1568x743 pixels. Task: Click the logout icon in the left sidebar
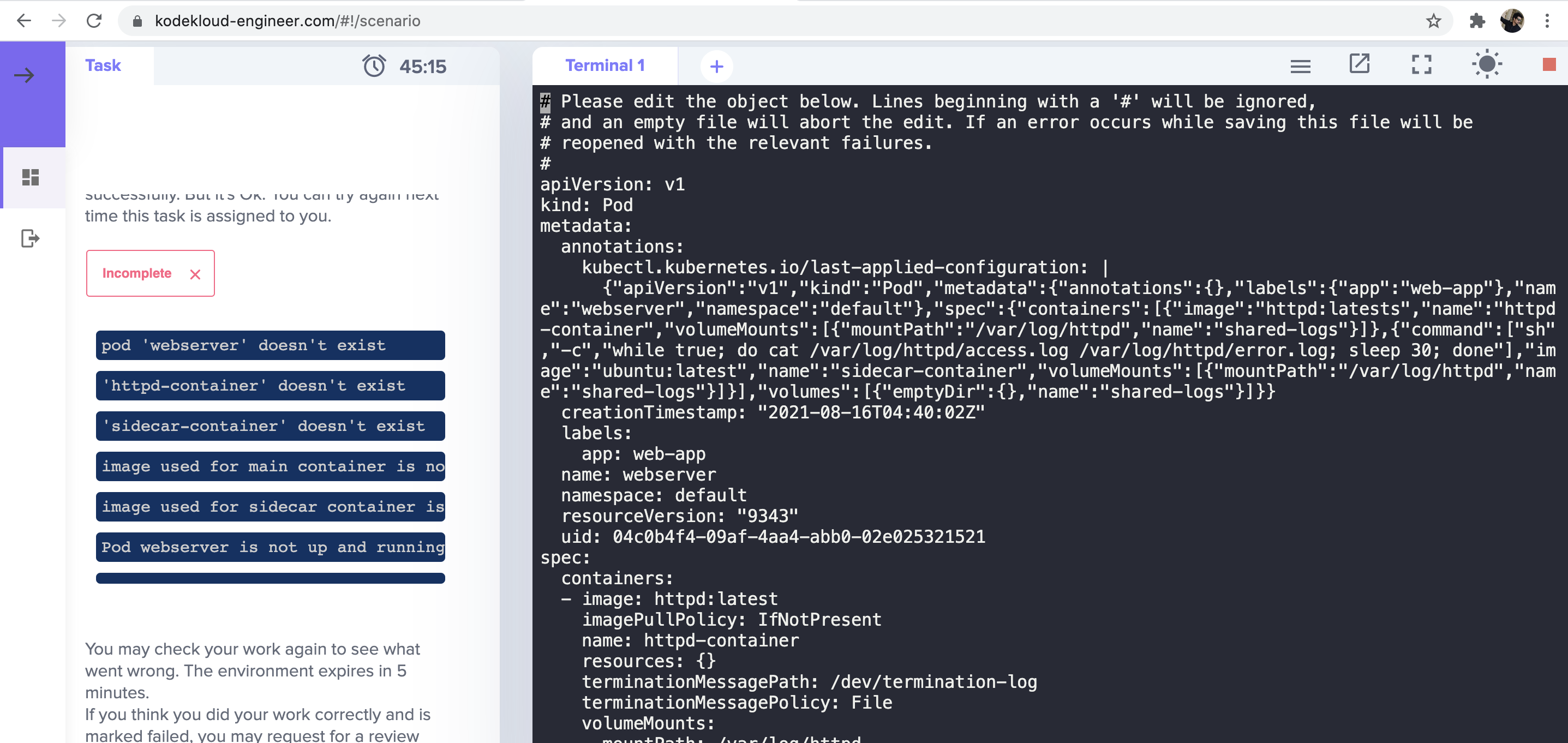[x=30, y=238]
